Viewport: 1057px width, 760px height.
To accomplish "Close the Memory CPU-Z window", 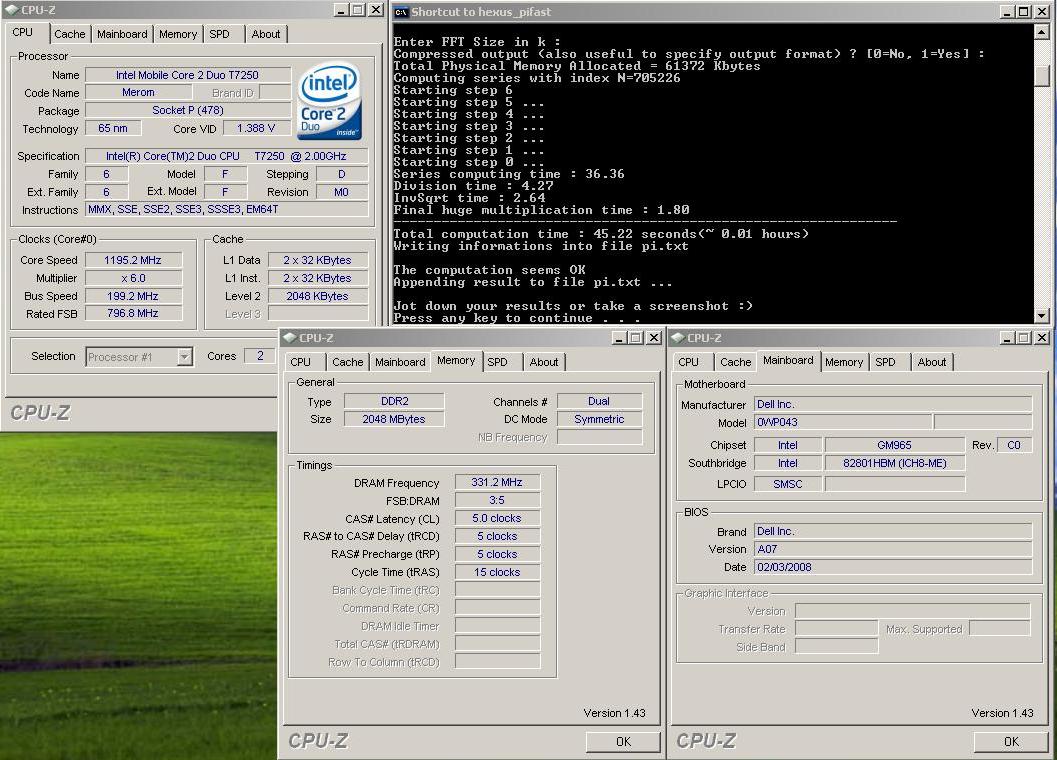I will [654, 338].
